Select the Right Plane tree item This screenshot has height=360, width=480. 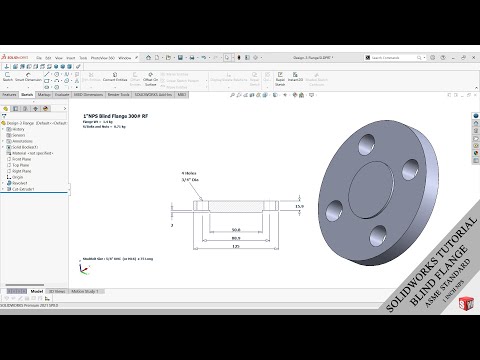coord(19,171)
